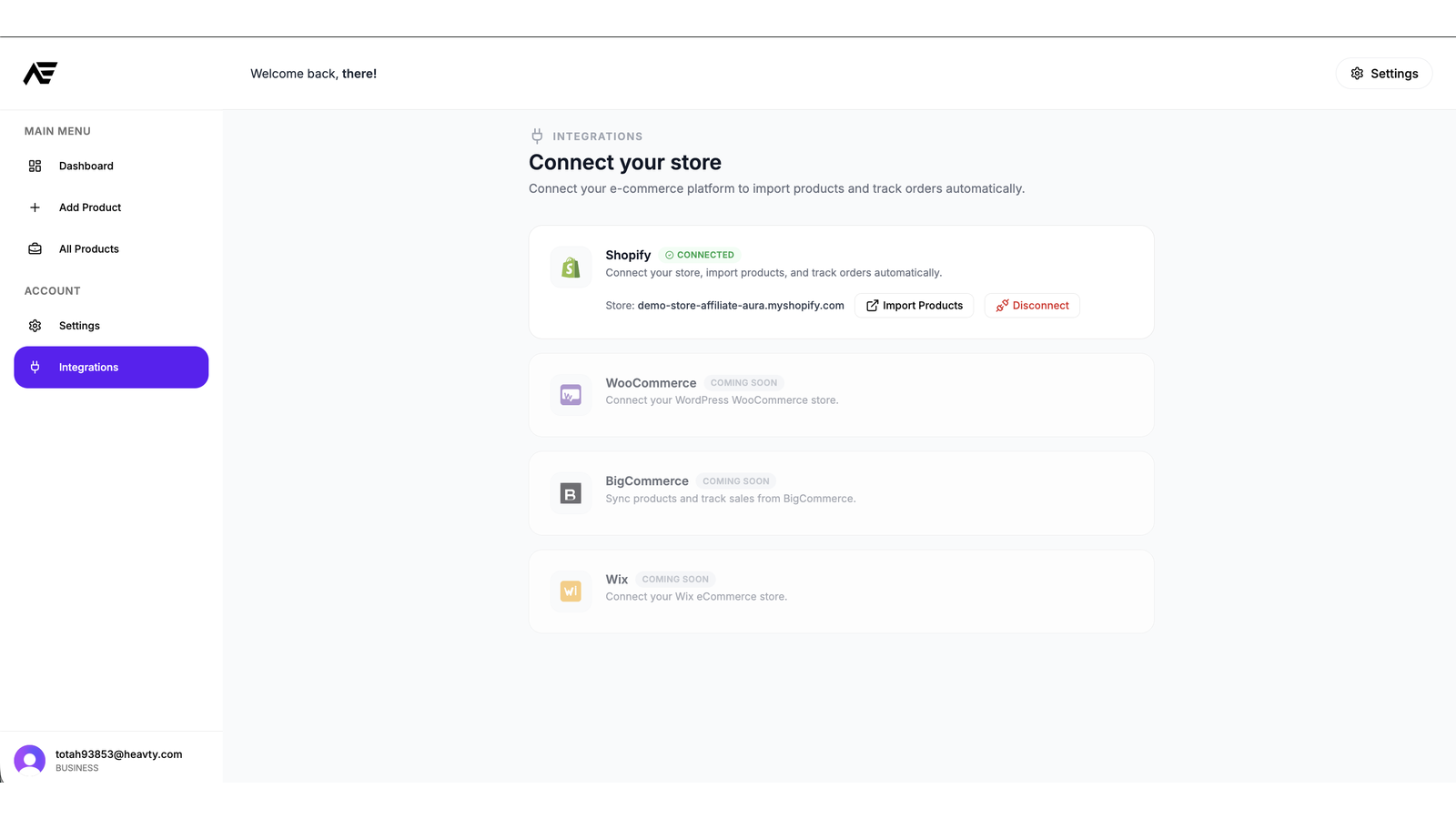The width and height of the screenshot is (1456, 819).
Task: Click 'Sync products and track sales' description
Action: coord(731,499)
